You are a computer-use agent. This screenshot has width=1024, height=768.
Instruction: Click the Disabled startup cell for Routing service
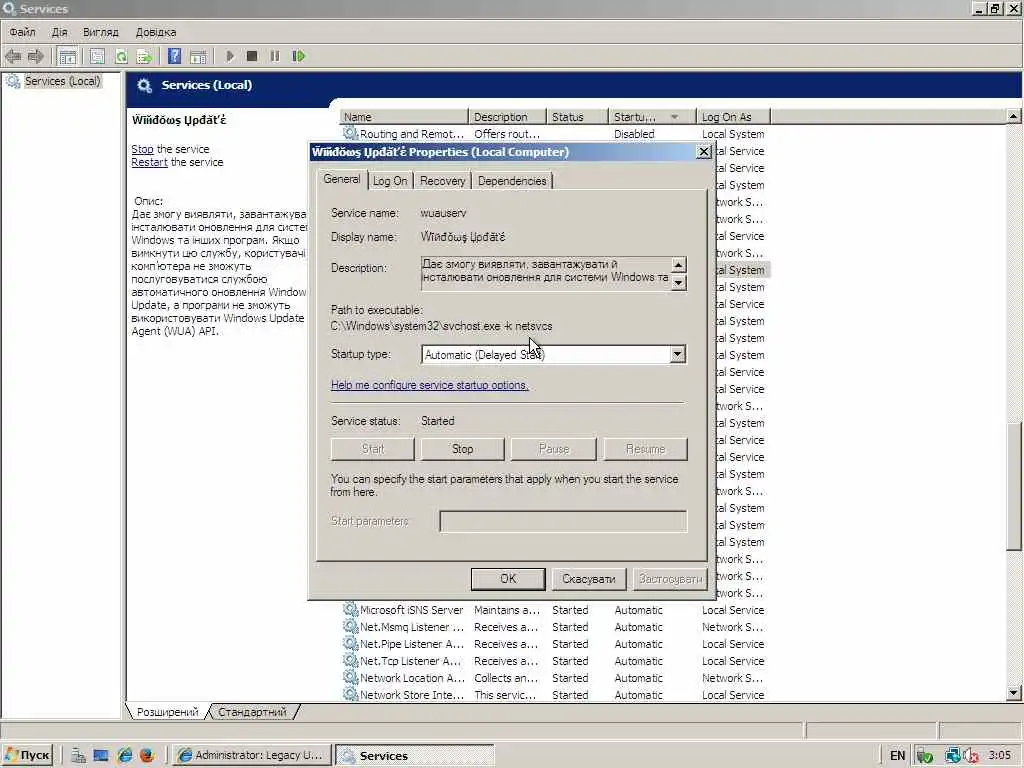coord(633,134)
